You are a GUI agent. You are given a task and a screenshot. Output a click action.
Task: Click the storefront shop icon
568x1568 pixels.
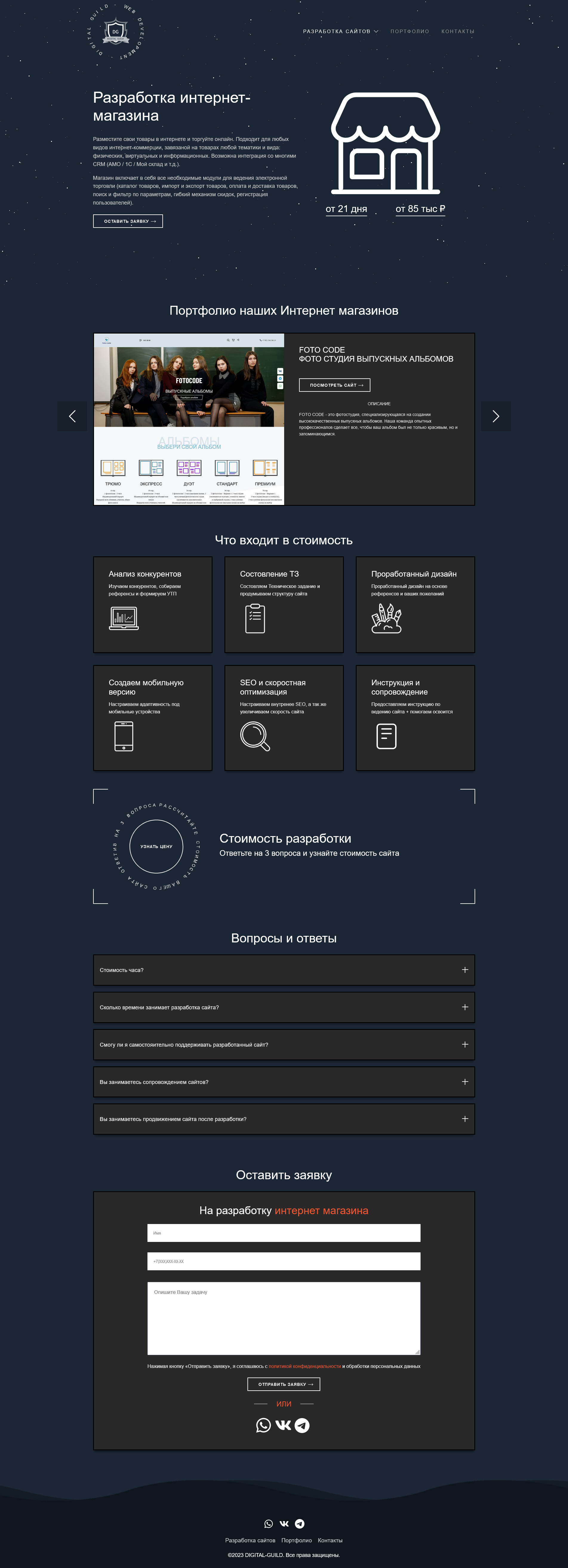point(386,143)
